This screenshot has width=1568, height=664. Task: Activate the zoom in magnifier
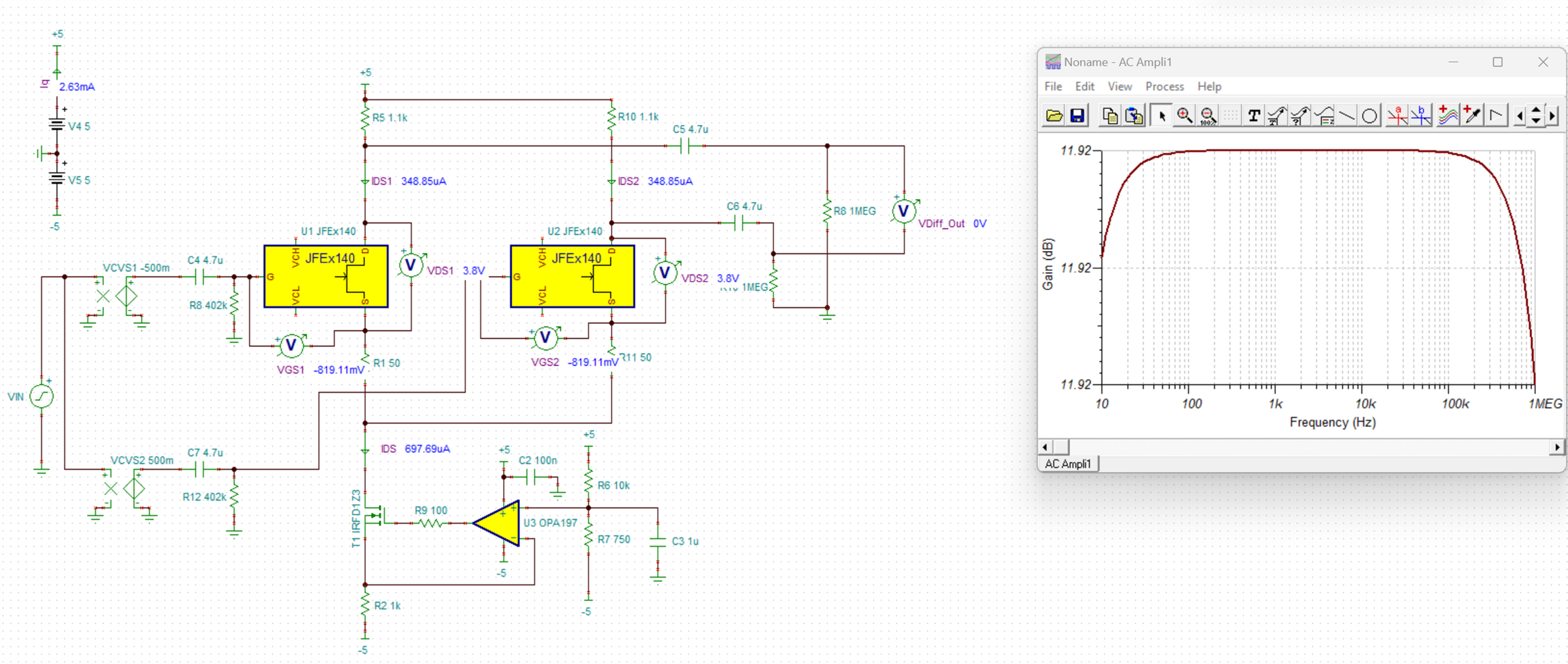[x=1184, y=116]
